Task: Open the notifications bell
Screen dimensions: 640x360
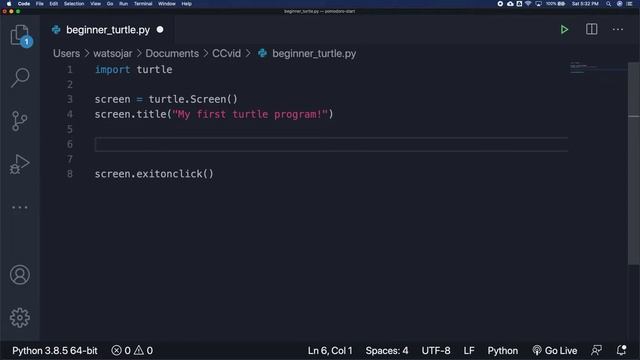Action: click(621, 350)
